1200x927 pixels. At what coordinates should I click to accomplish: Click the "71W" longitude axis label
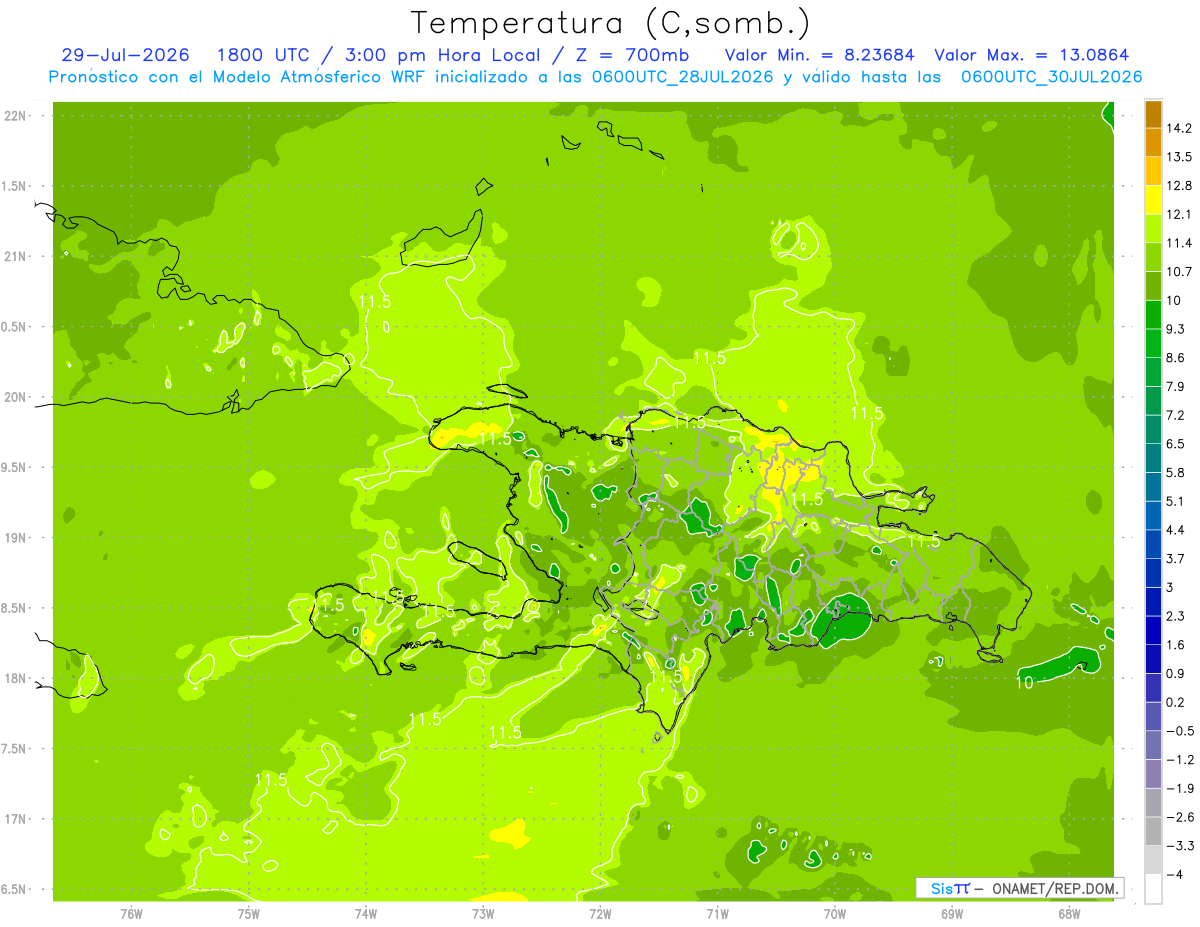717,914
